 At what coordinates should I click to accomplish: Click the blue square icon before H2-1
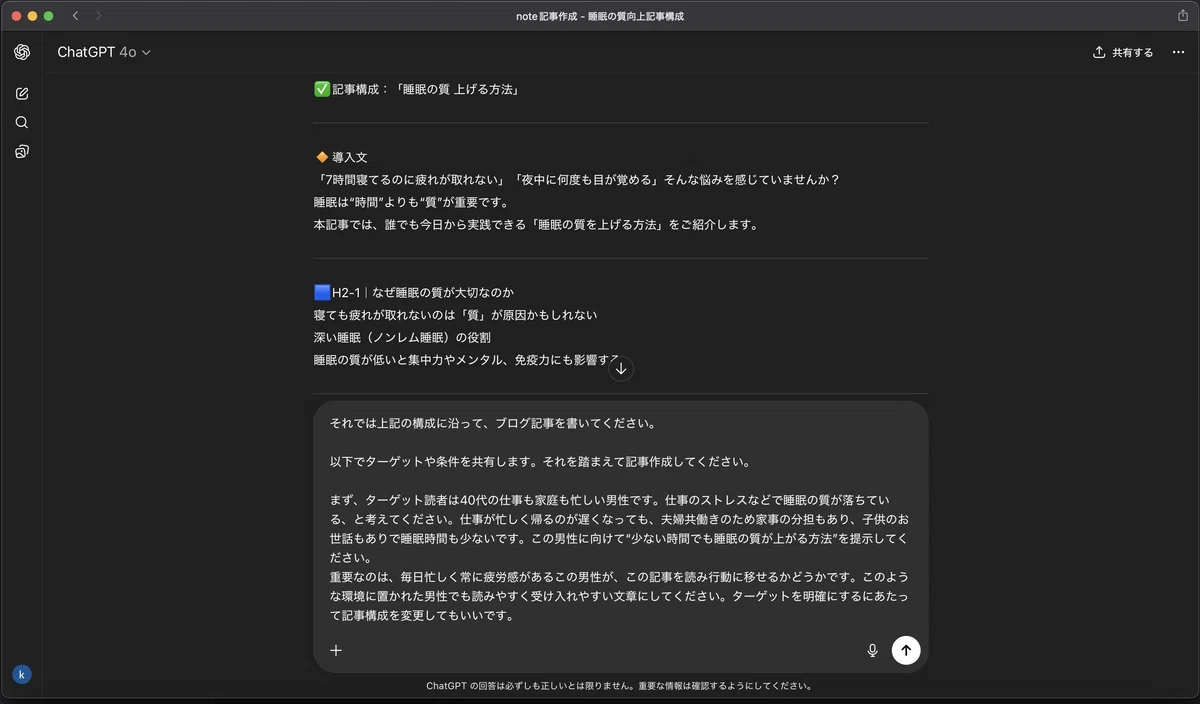pyautogui.click(x=322, y=293)
